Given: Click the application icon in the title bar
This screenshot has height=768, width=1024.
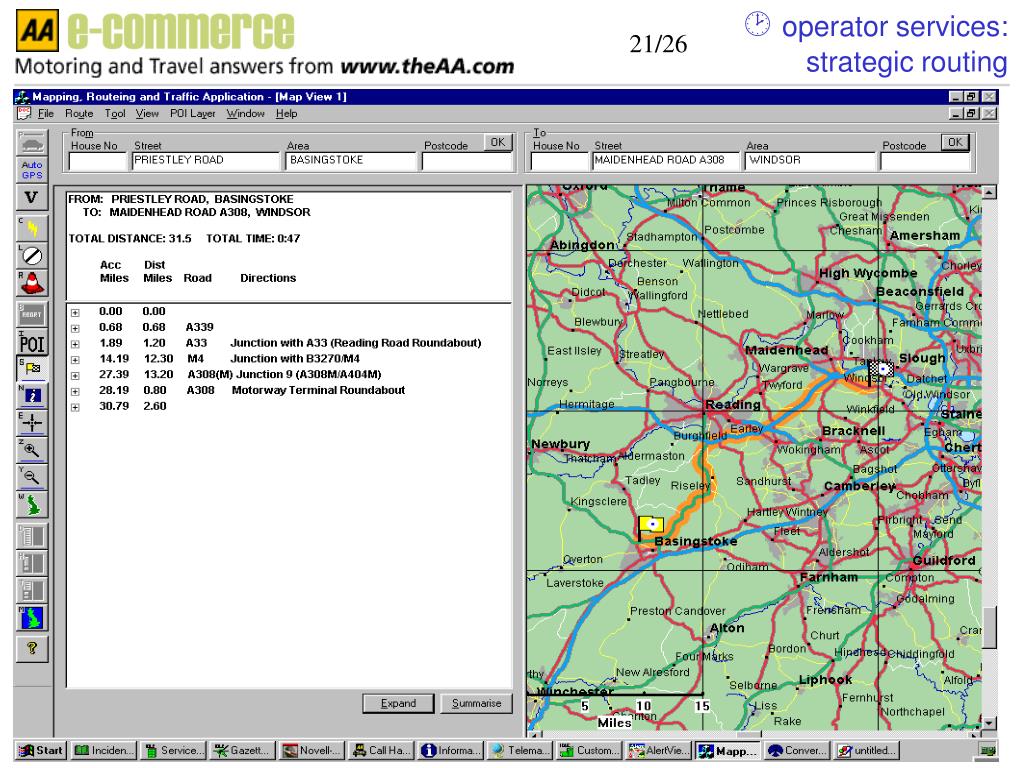Looking at the screenshot, I should click(23, 97).
